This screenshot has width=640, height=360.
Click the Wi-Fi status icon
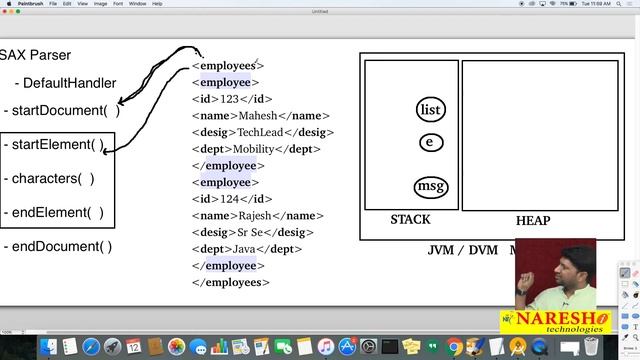[552, 4]
